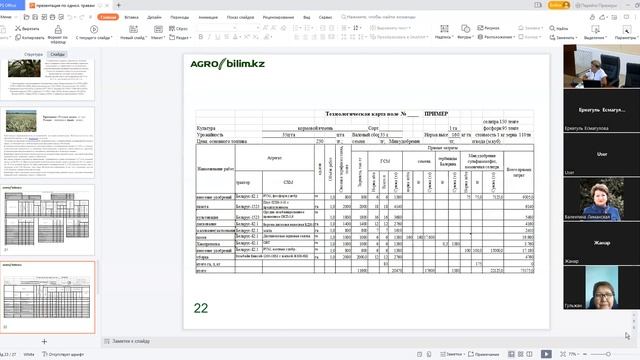Open the slide Layout (Макет) icon
The image size is (640, 360).
pyautogui.click(x=158, y=29)
